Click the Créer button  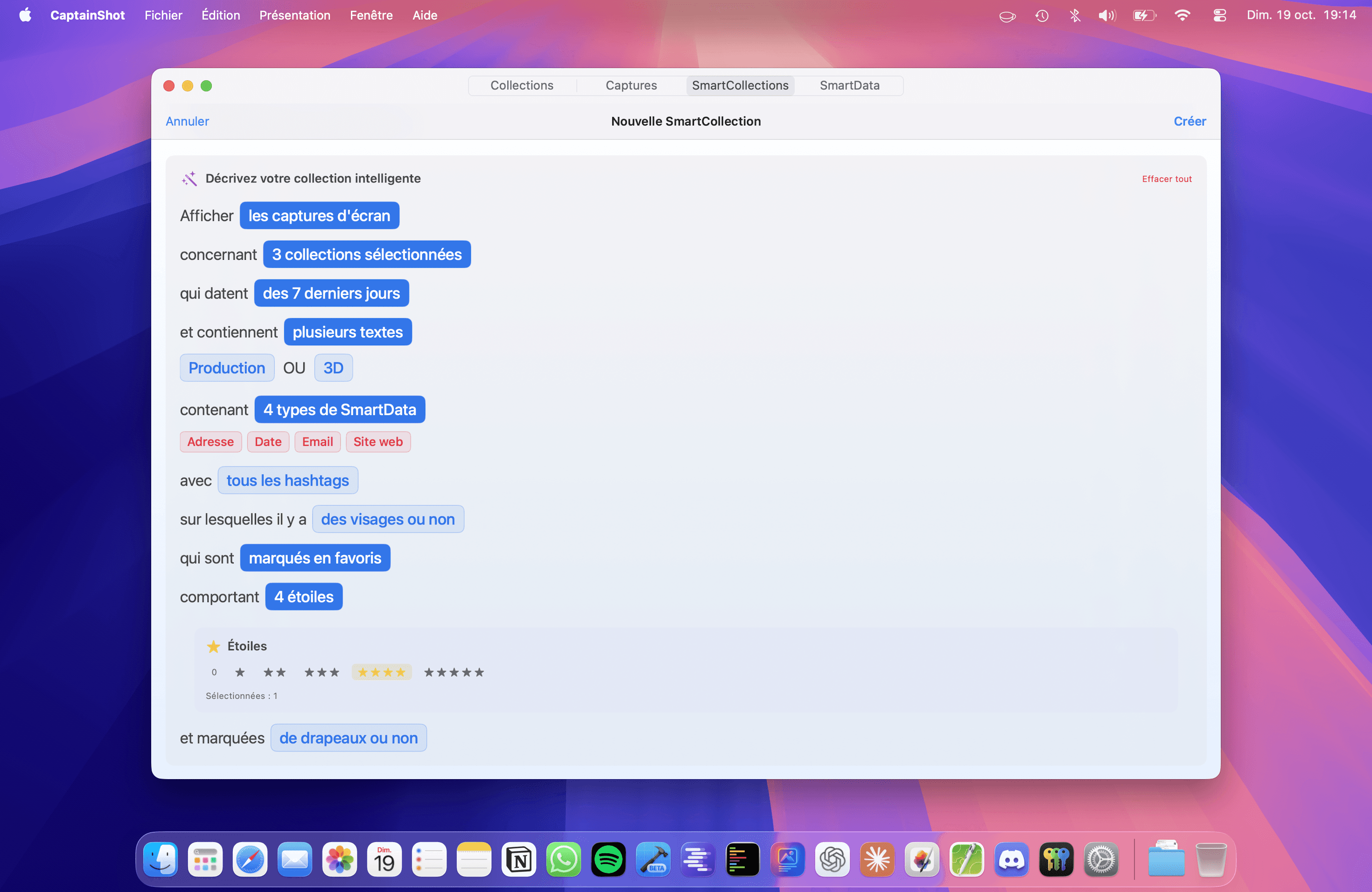coord(1189,121)
